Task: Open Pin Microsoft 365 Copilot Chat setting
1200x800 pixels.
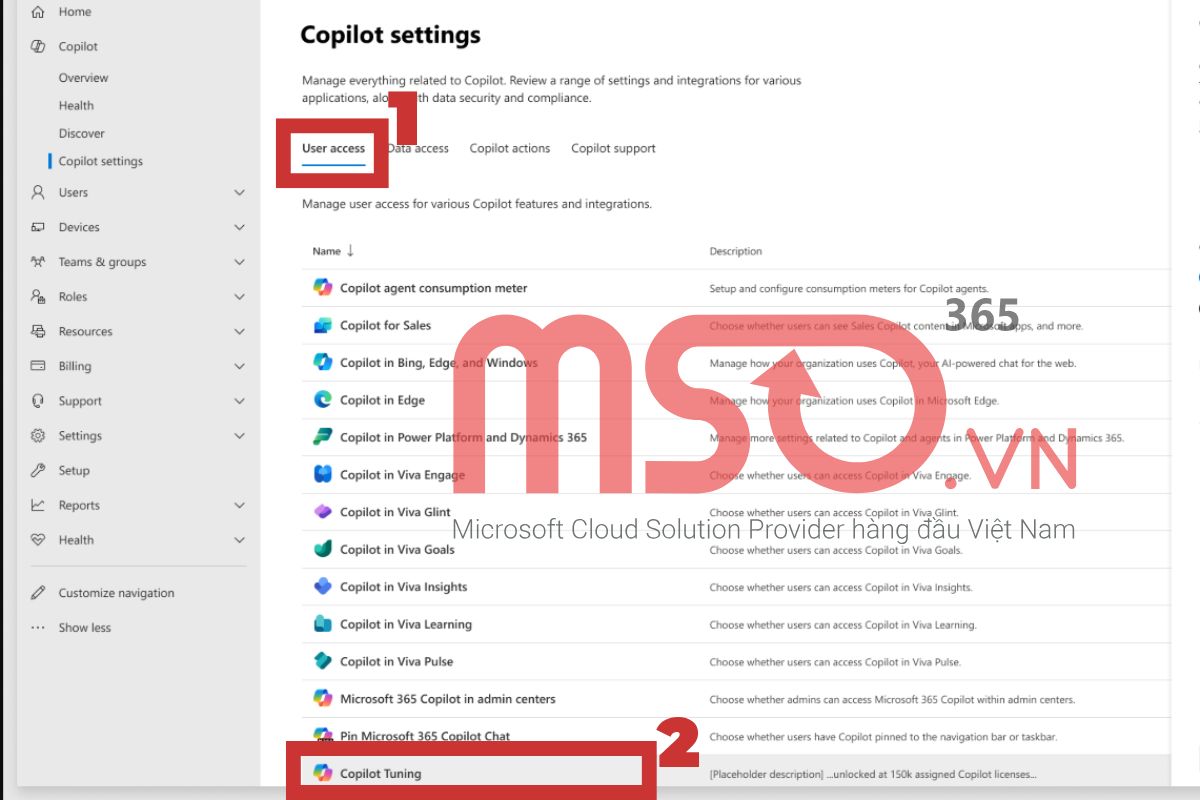Action: tap(425, 736)
